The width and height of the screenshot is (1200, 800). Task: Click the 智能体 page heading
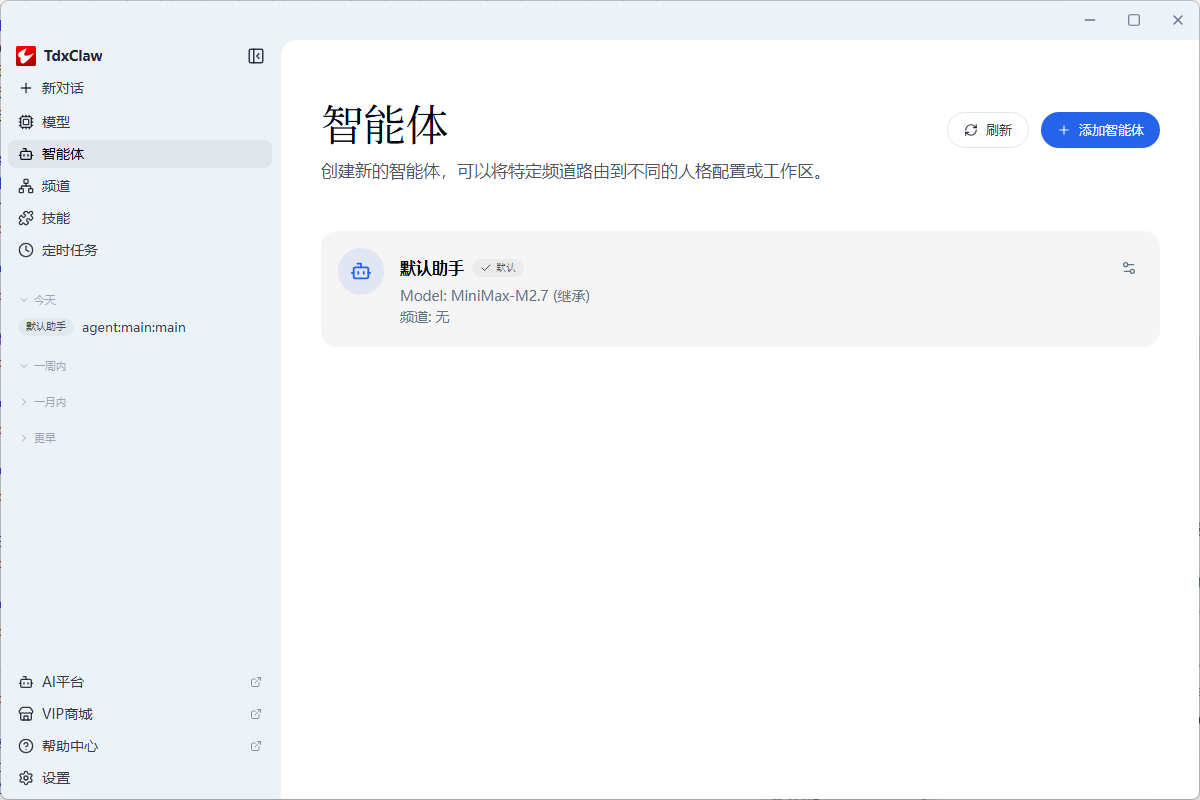(x=385, y=125)
